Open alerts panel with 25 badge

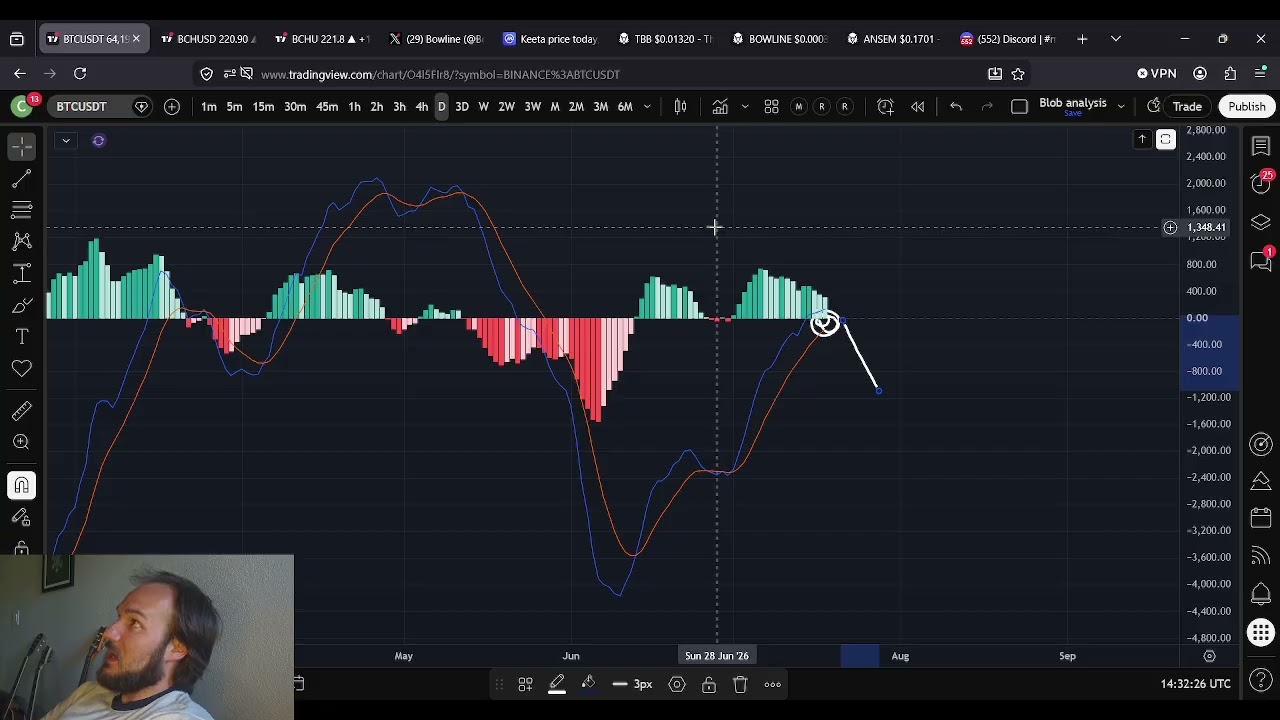coord(1260,184)
